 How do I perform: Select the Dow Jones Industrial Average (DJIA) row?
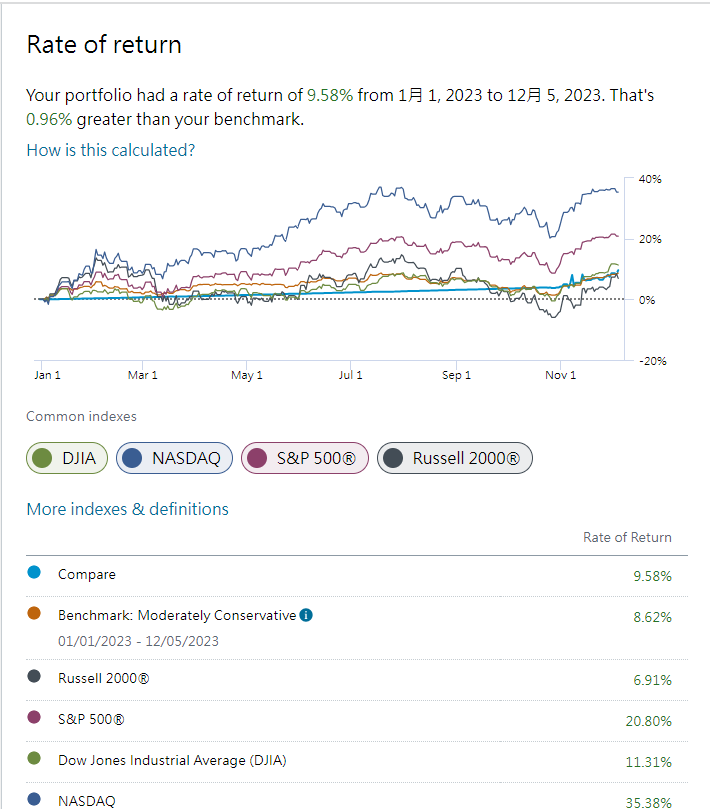172,760
